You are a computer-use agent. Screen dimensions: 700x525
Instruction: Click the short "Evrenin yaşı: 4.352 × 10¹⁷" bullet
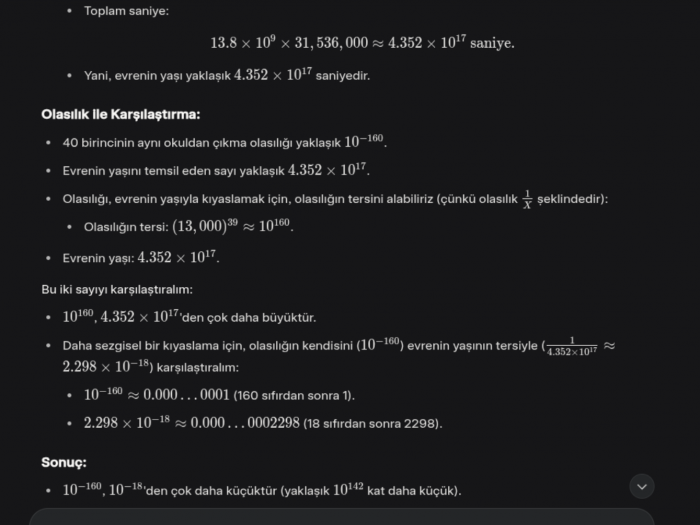[141, 257]
